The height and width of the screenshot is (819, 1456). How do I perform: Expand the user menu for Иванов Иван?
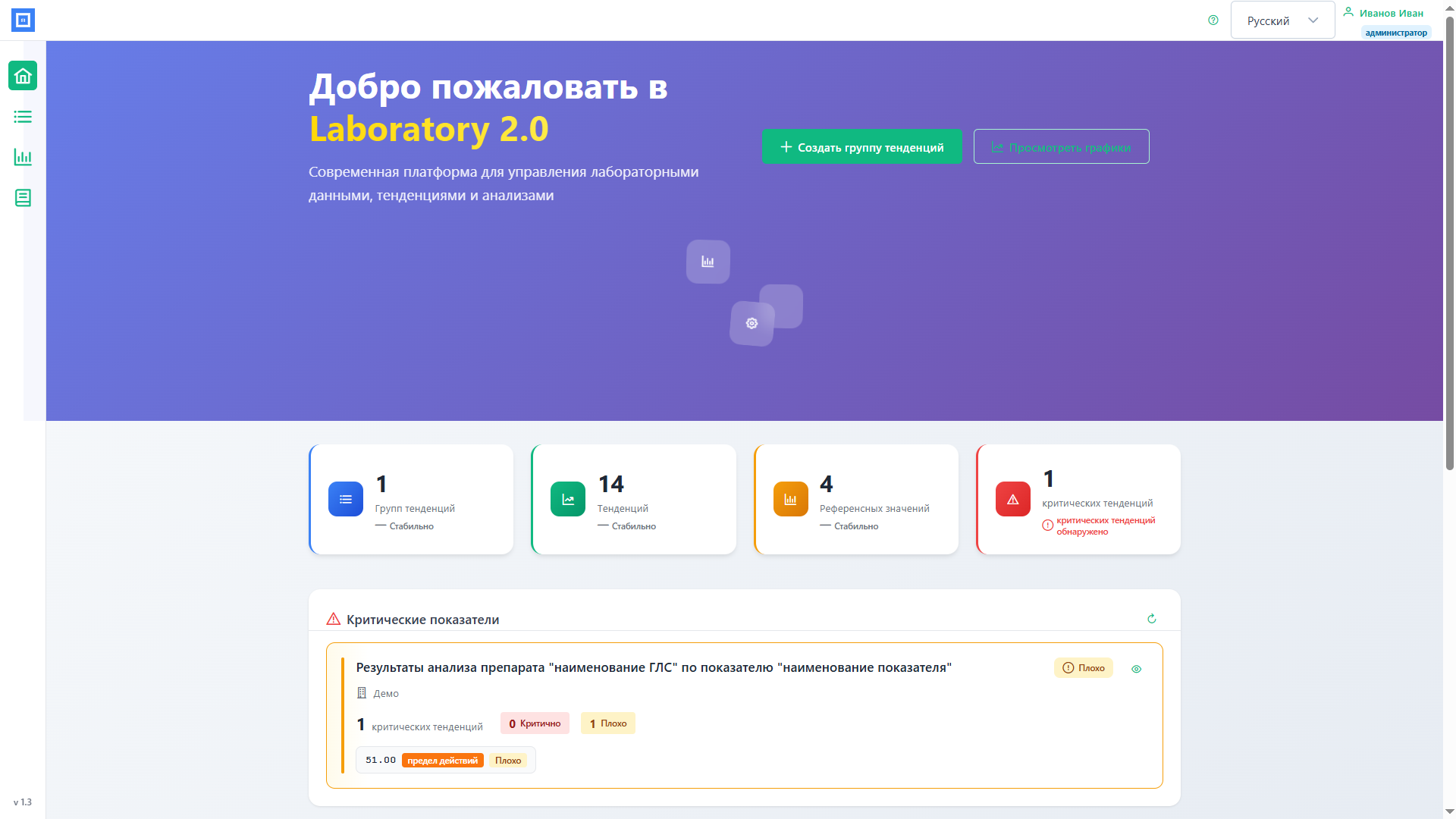[1384, 12]
